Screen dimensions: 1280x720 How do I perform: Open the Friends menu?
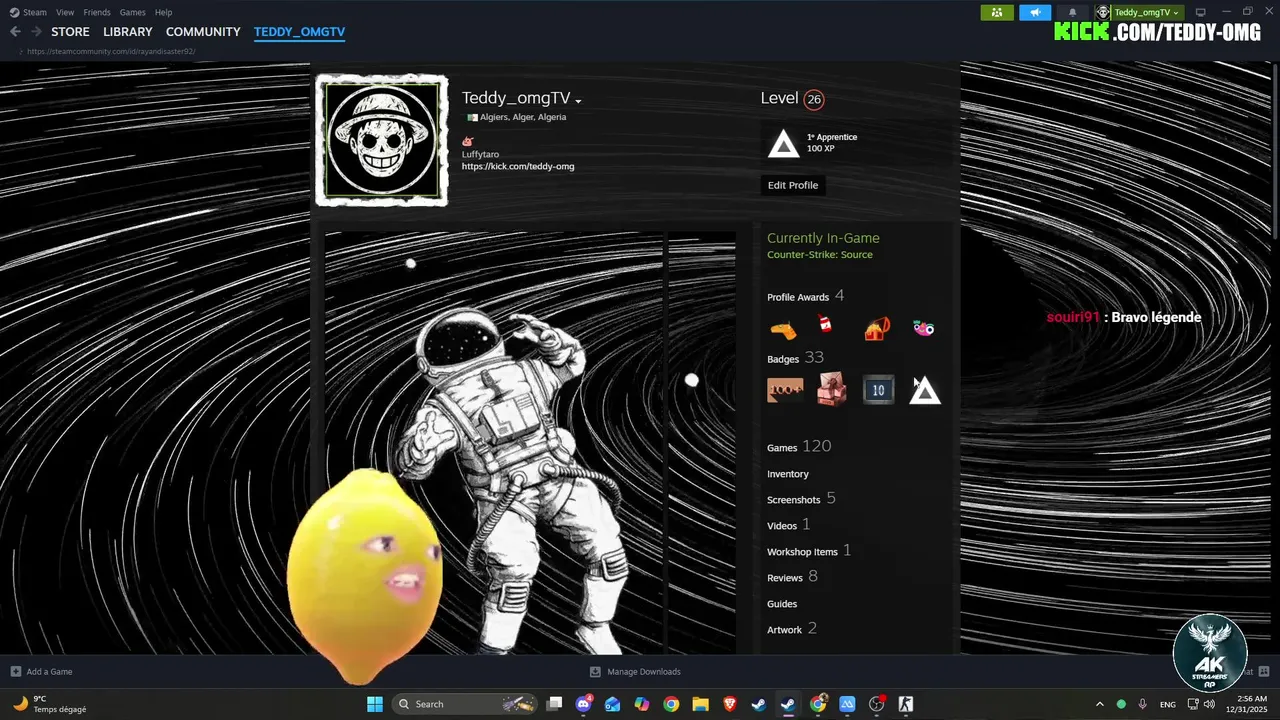[x=97, y=12]
